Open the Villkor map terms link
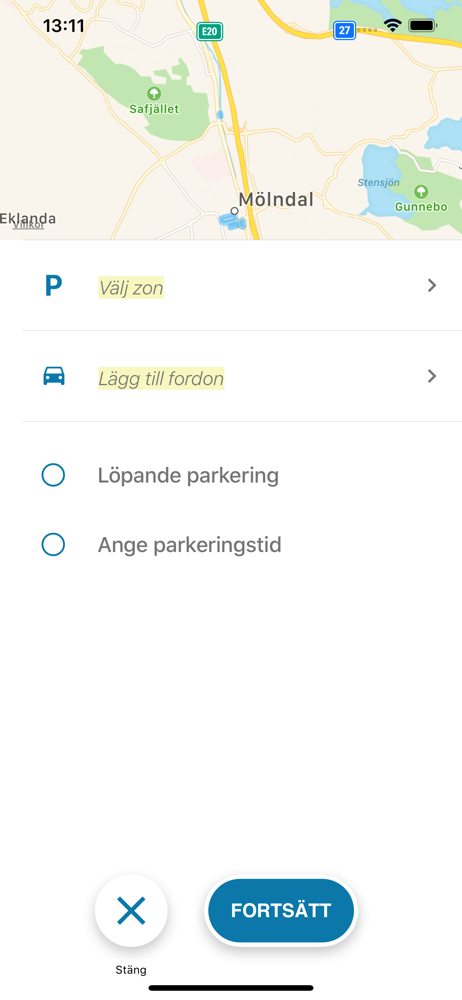 point(29,224)
